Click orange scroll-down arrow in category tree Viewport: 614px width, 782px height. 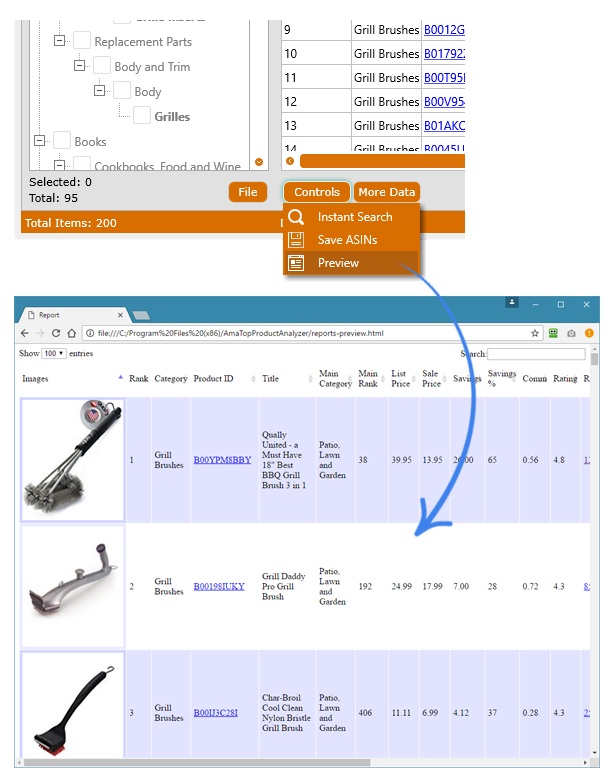pos(259,162)
